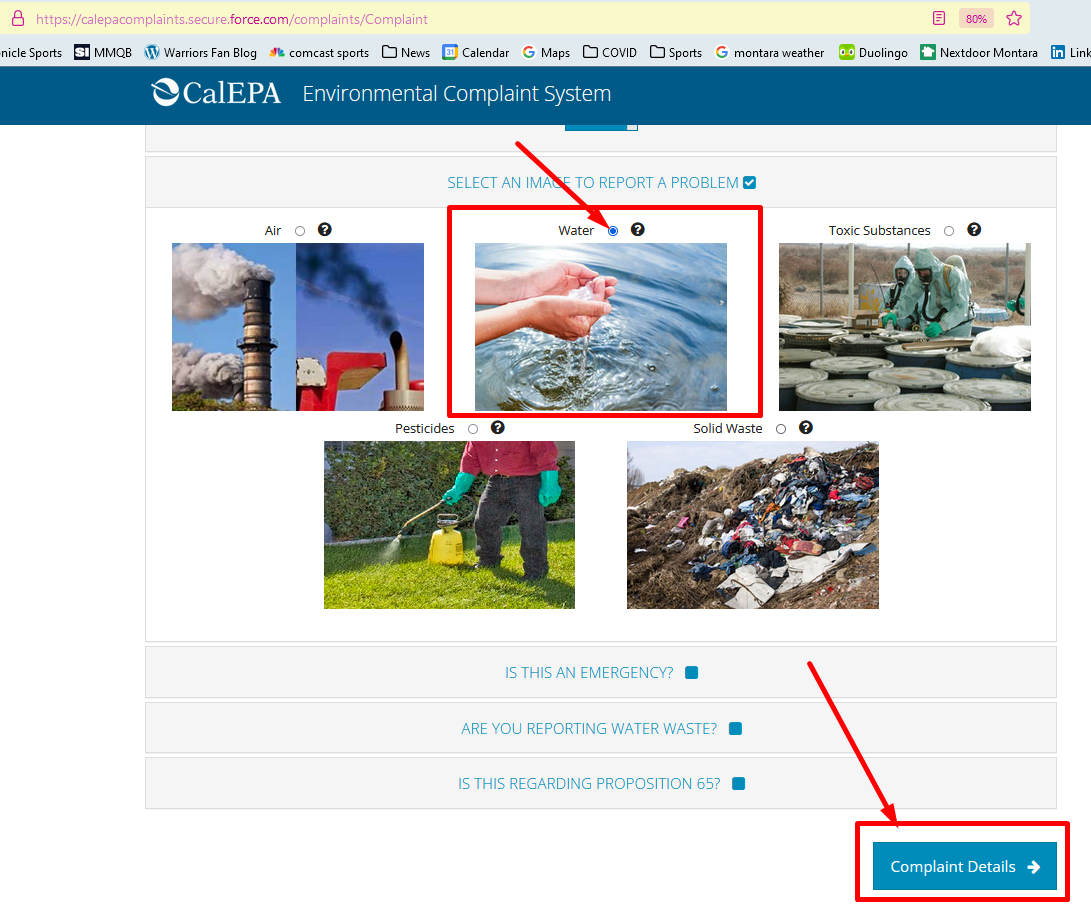Screen dimensions: 1091x910
Task: Click the Environmental Complaint System title
Action: 456,93
